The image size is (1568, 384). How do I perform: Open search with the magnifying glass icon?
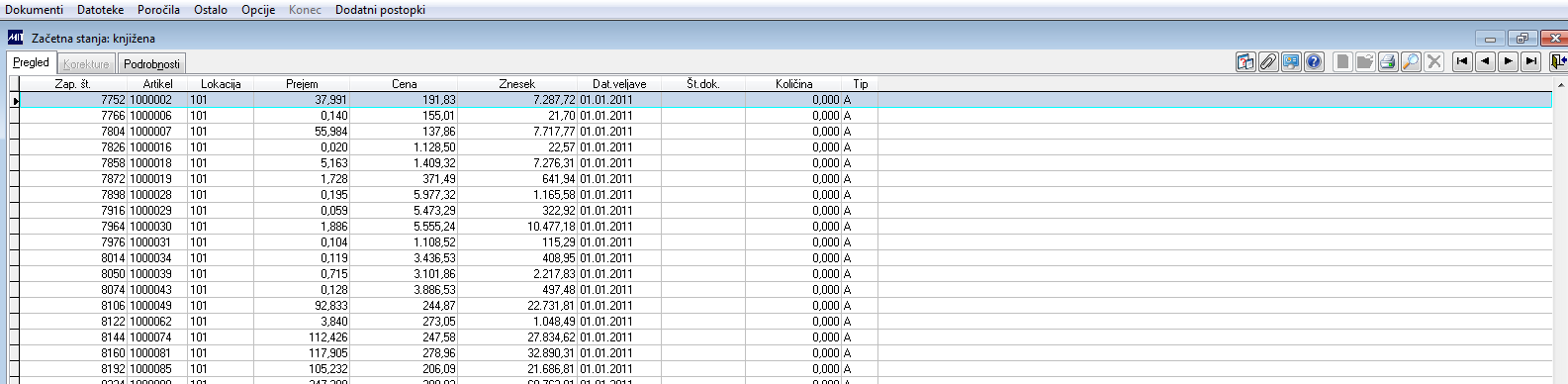tap(1411, 62)
